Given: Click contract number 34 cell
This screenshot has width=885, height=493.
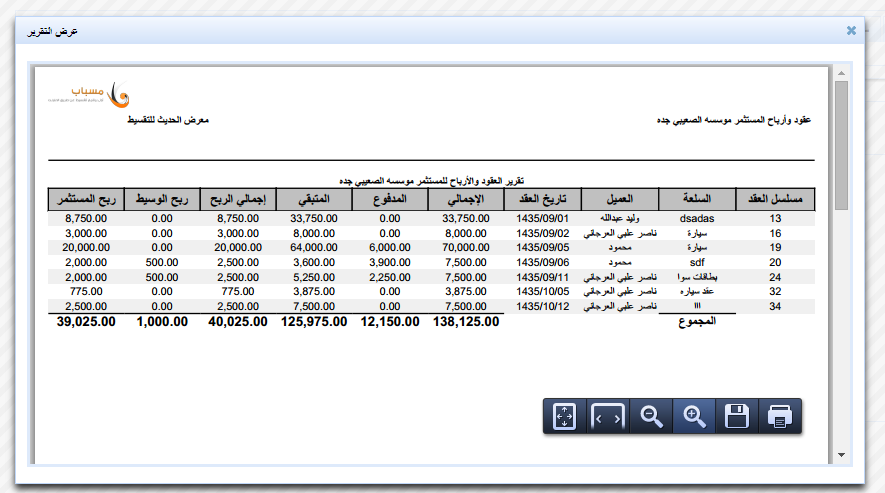Looking at the screenshot, I should click(775, 306).
